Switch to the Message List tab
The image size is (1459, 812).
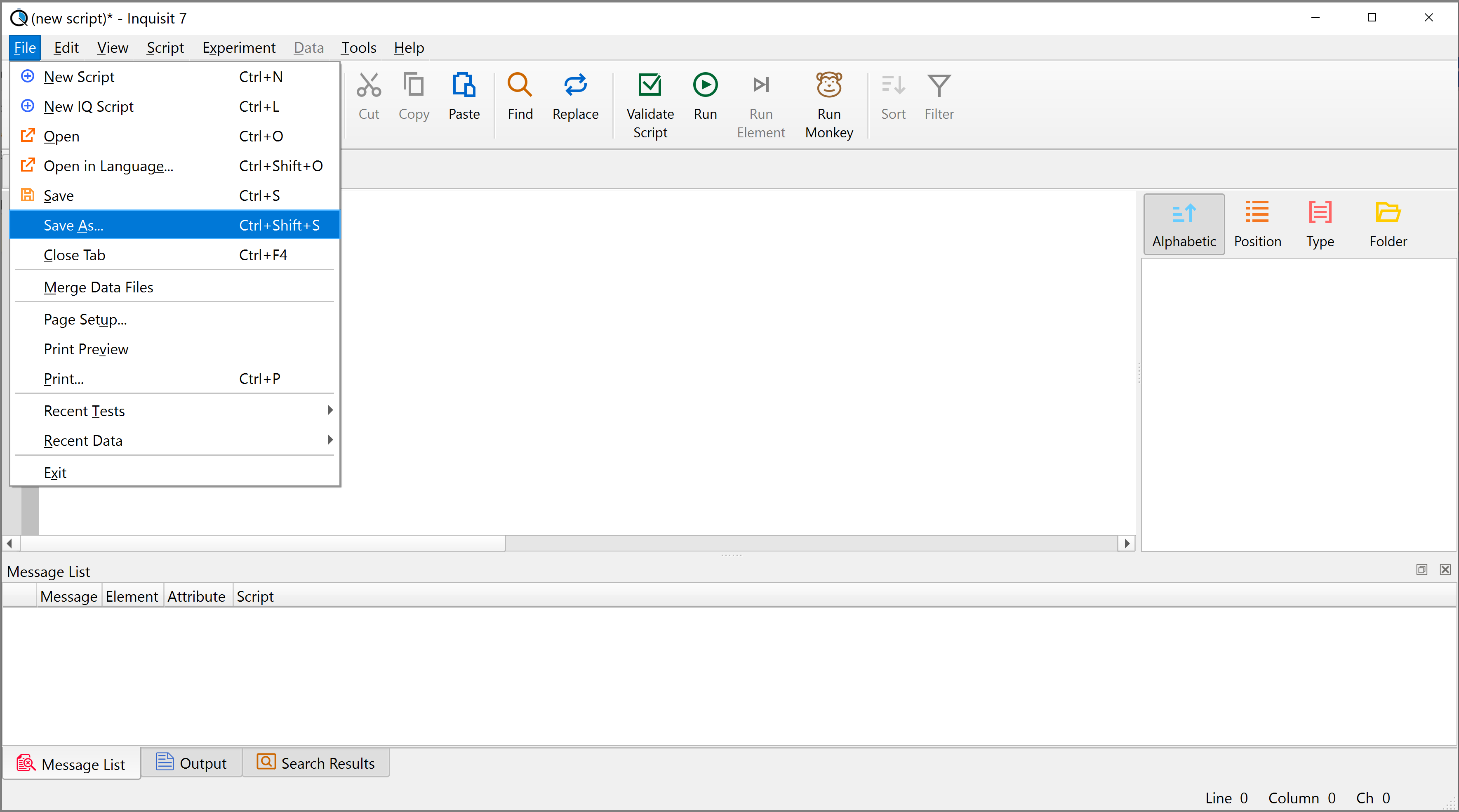click(x=71, y=764)
